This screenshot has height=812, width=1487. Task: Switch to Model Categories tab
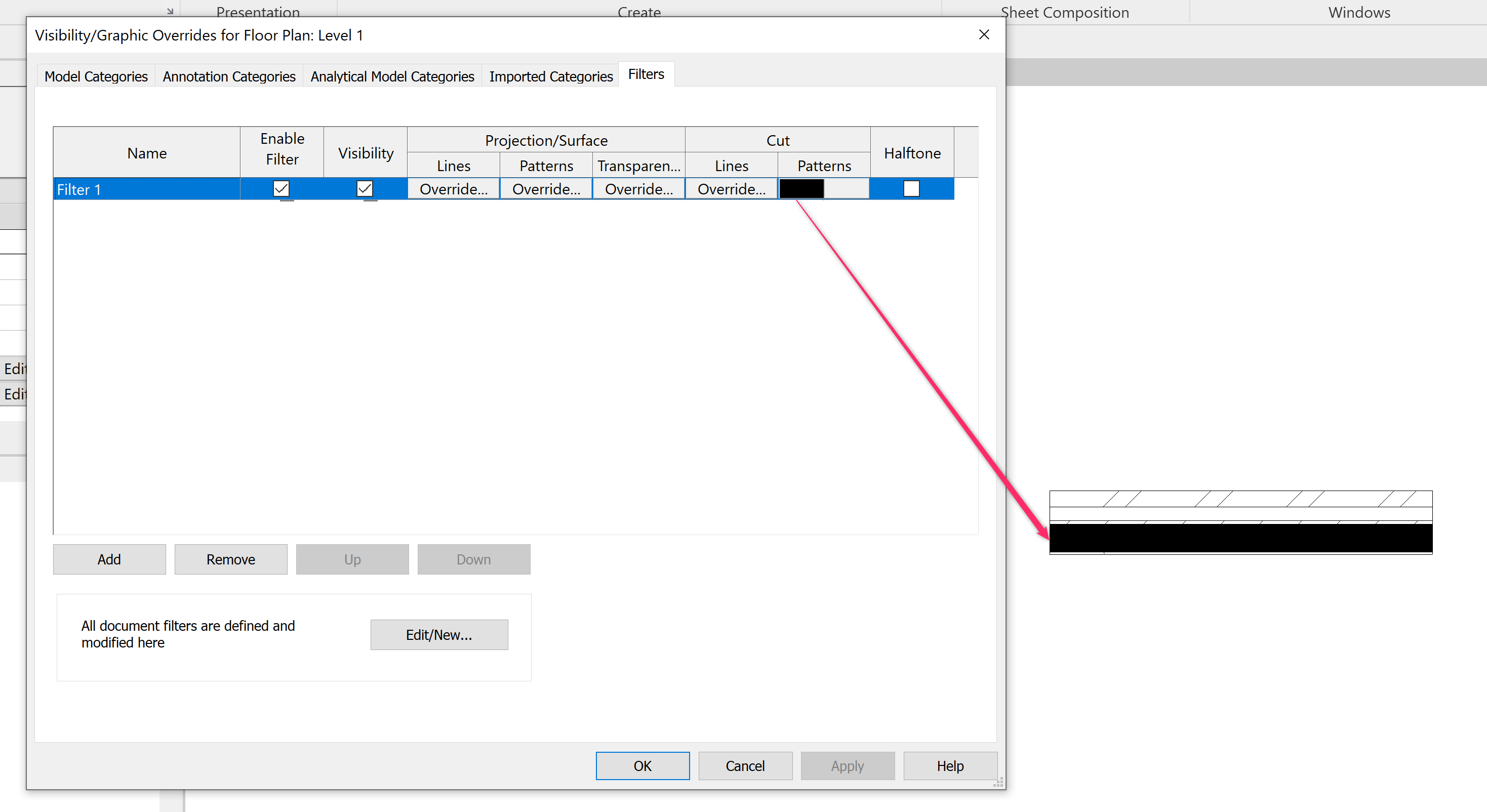pos(96,76)
